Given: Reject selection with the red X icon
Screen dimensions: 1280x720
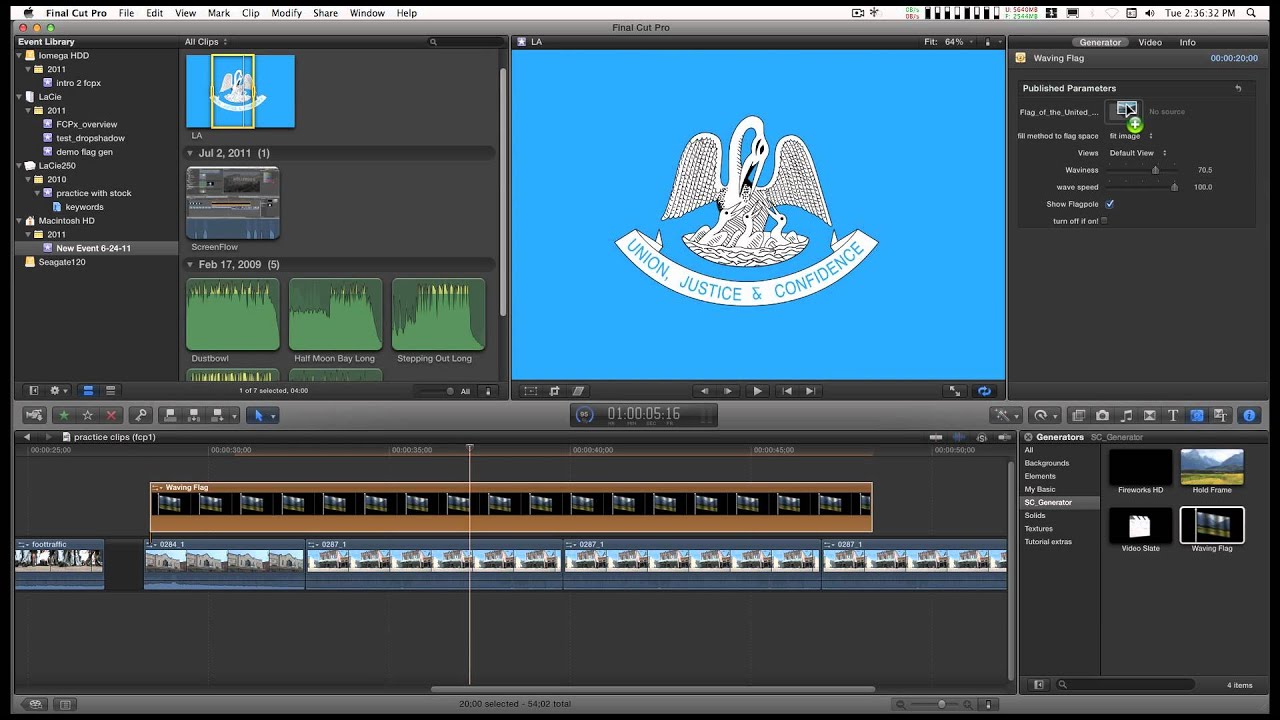Looking at the screenshot, I should [x=111, y=415].
